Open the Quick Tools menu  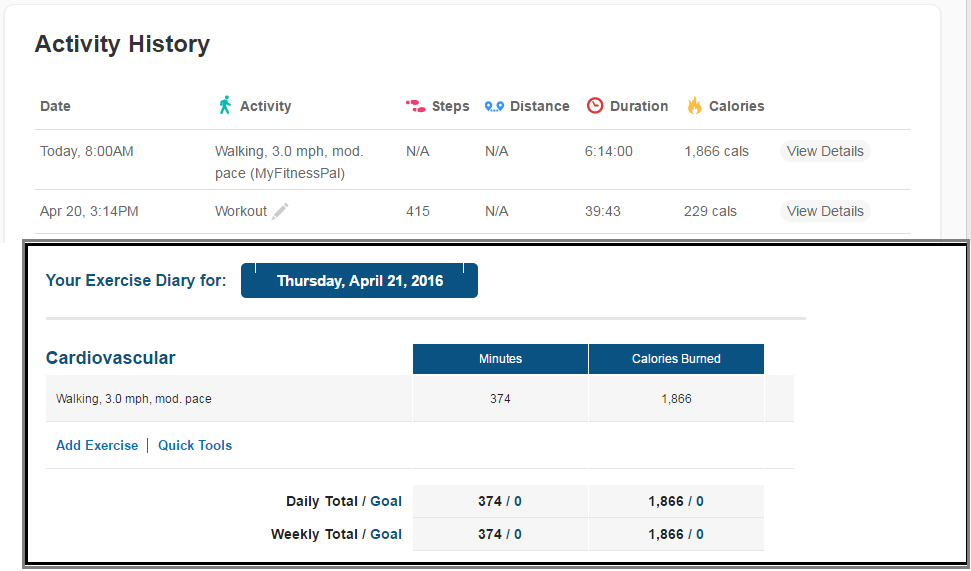coord(195,445)
